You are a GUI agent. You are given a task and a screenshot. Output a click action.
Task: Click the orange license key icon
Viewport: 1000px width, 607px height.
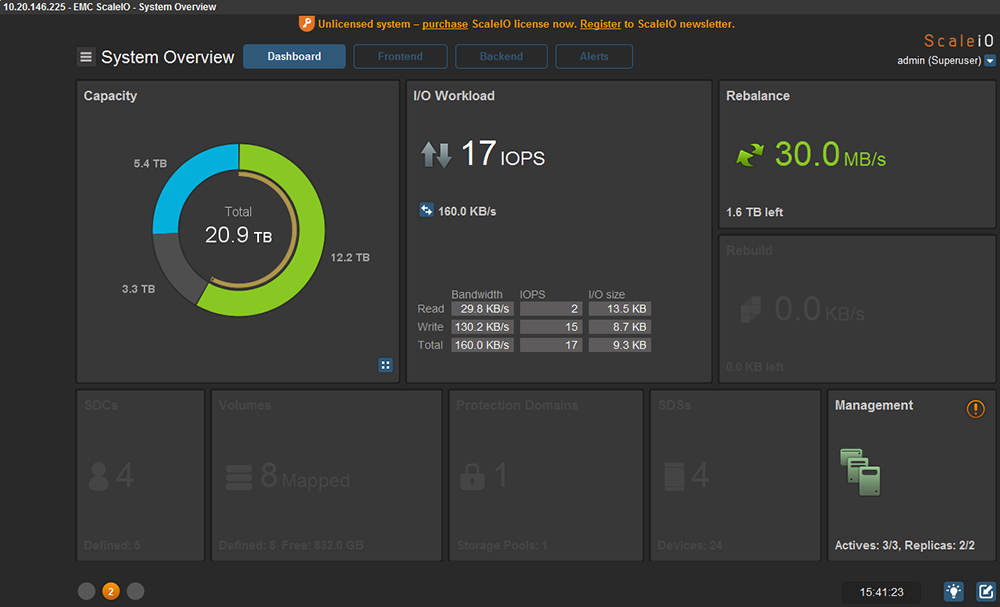point(306,24)
